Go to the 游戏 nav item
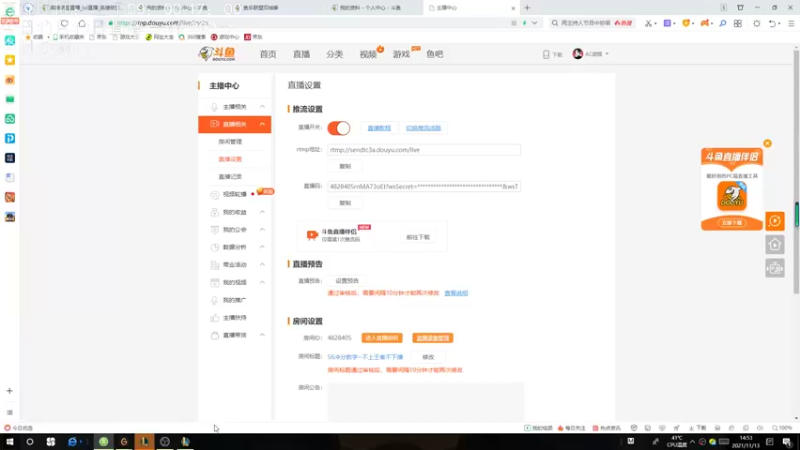 pyautogui.click(x=402, y=54)
